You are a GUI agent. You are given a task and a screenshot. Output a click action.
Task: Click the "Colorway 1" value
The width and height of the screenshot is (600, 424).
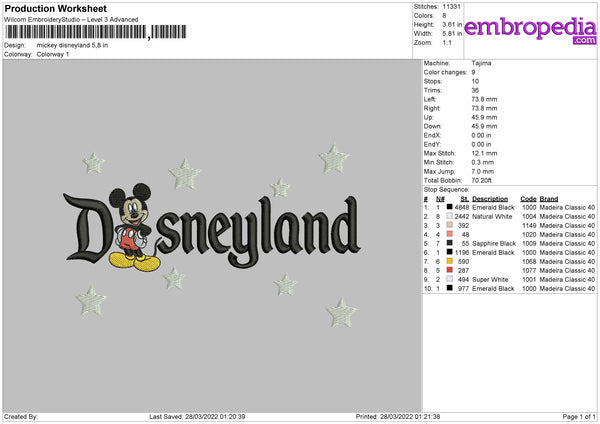tap(53, 54)
